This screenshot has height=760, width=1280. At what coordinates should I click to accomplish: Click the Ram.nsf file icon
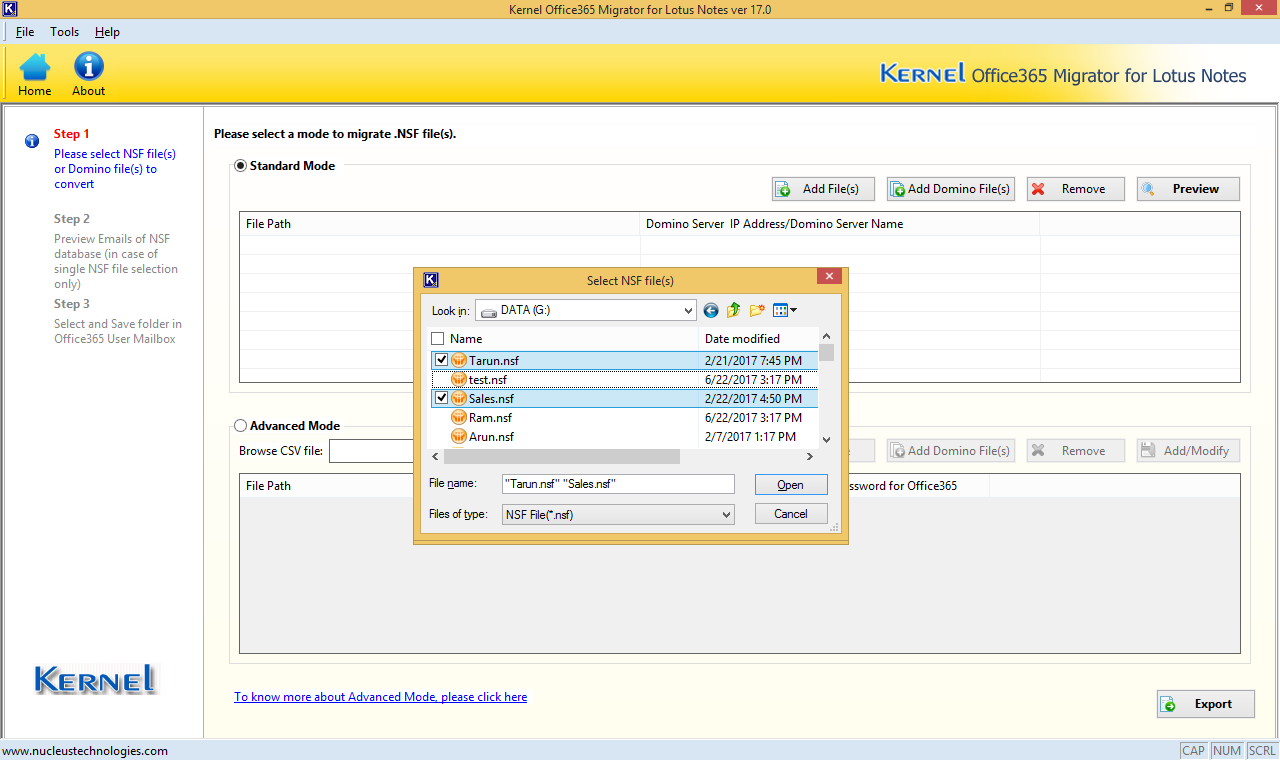click(x=459, y=417)
